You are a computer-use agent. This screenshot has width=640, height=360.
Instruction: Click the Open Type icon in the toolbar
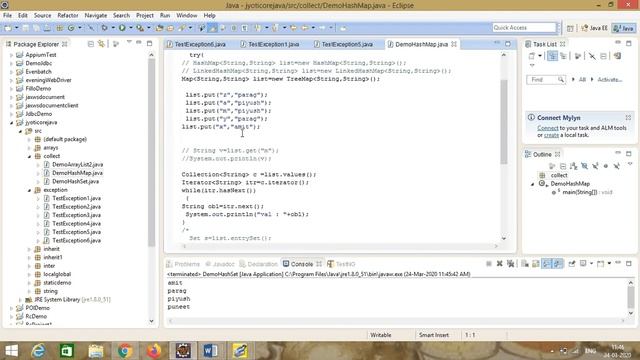pyautogui.click(x=159, y=28)
